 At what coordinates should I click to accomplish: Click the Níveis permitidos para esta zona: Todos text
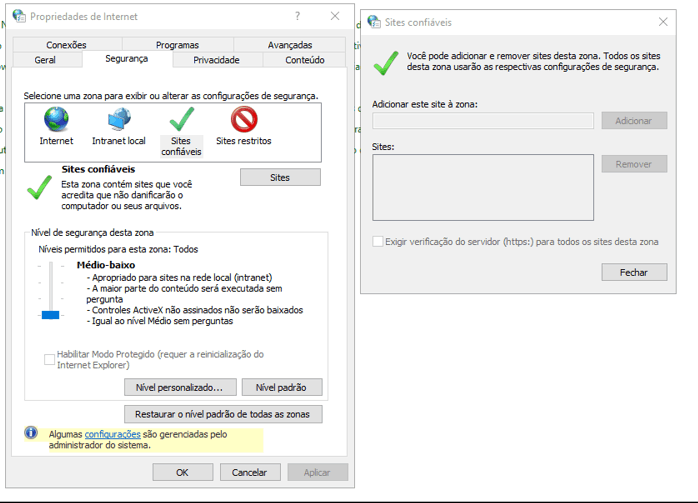pyautogui.click(x=118, y=249)
